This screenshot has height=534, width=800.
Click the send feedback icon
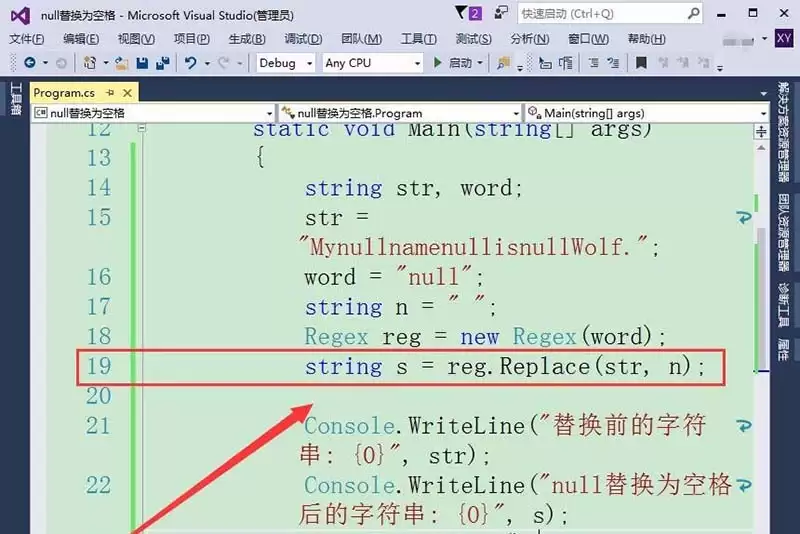(x=501, y=13)
